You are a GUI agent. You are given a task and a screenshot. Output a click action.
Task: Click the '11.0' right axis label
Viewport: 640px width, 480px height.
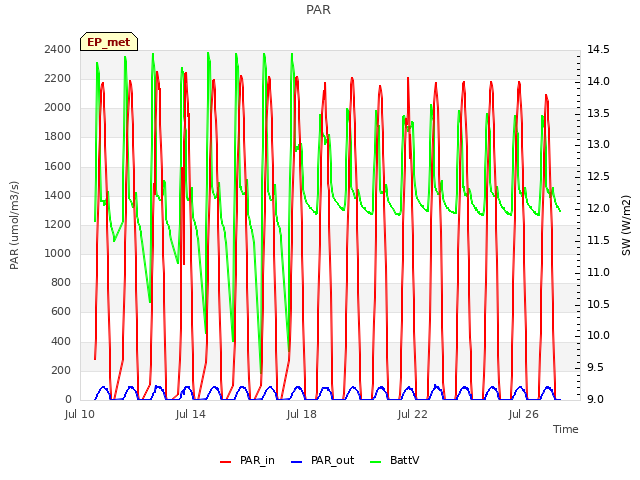click(x=598, y=272)
